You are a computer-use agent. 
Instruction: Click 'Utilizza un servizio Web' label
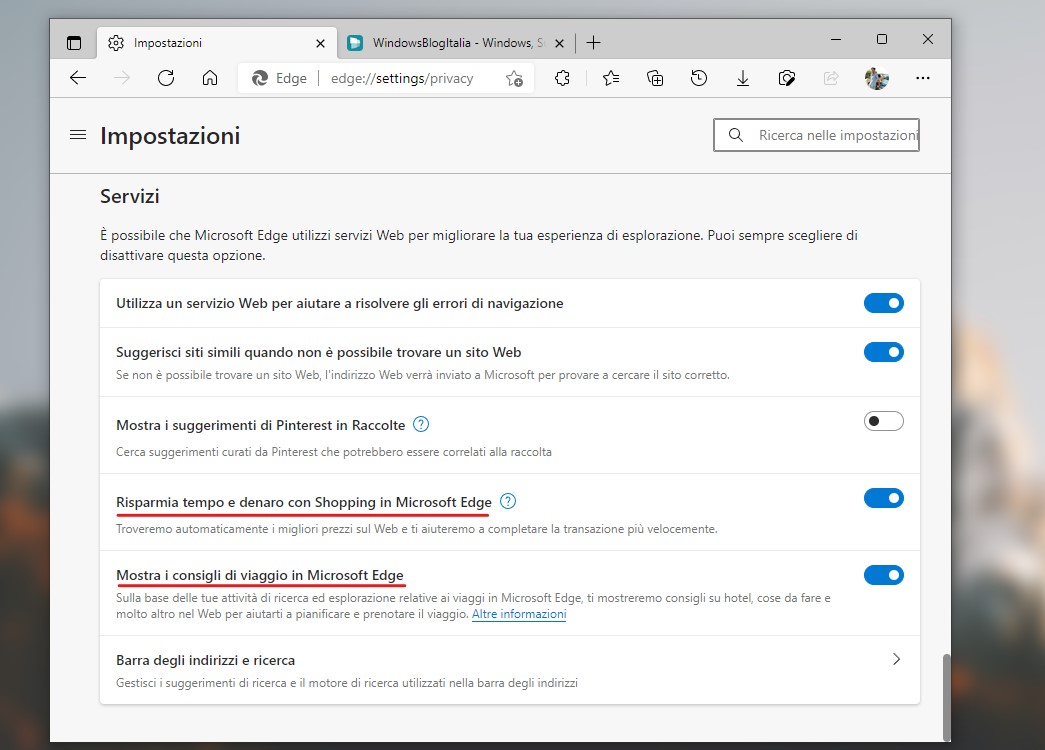coord(340,303)
